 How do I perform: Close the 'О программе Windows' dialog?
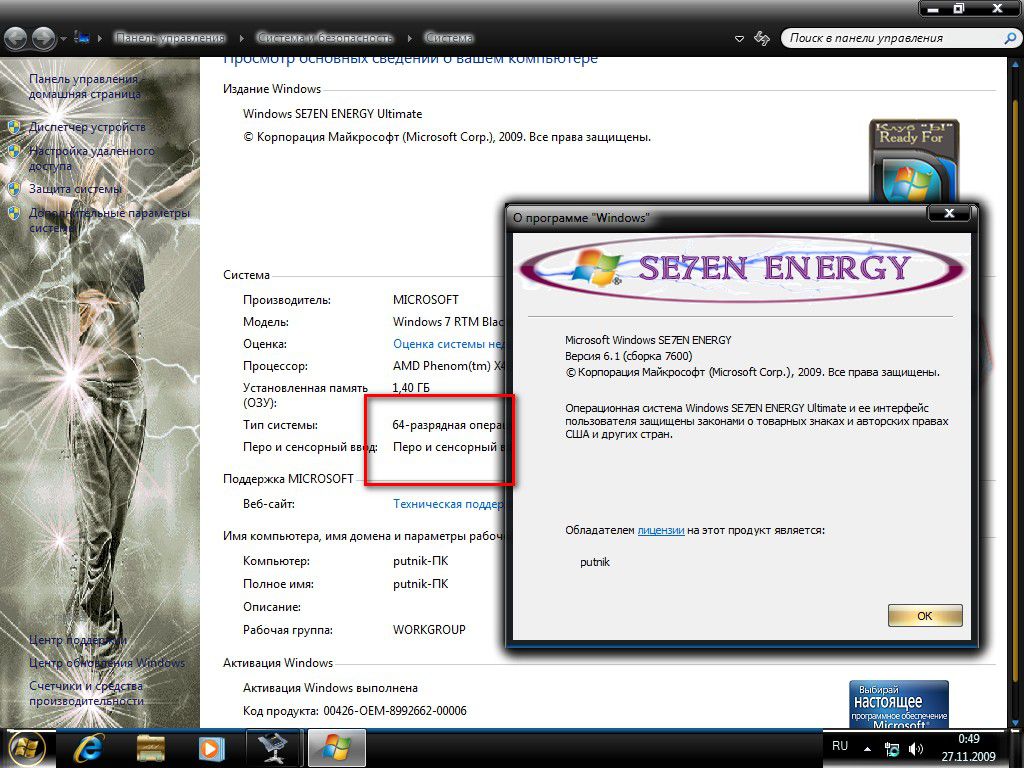950,213
